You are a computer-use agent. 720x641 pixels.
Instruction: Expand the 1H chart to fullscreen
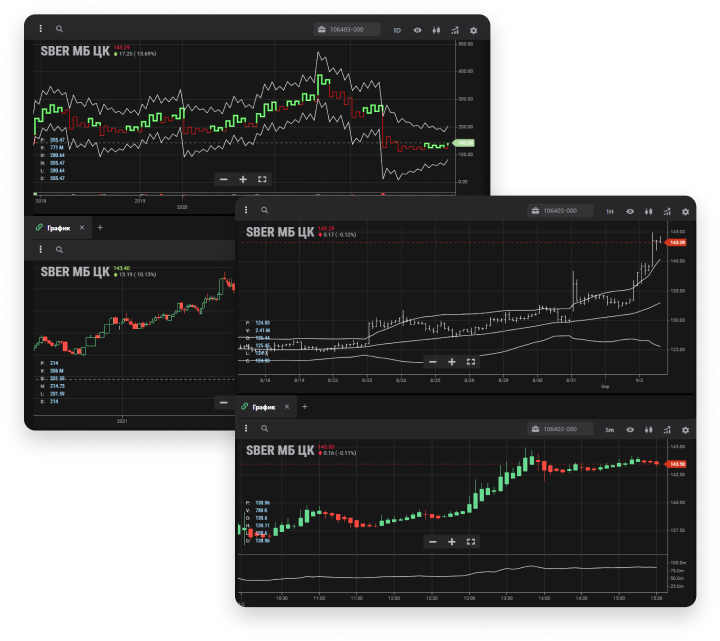[x=471, y=362]
